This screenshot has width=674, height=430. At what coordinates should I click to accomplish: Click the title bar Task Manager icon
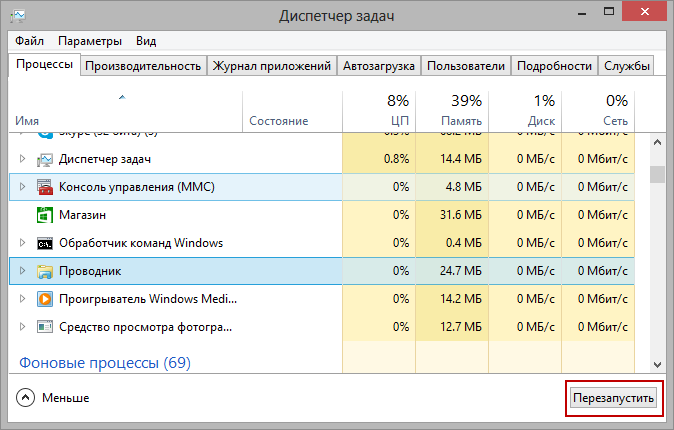(x=18, y=16)
